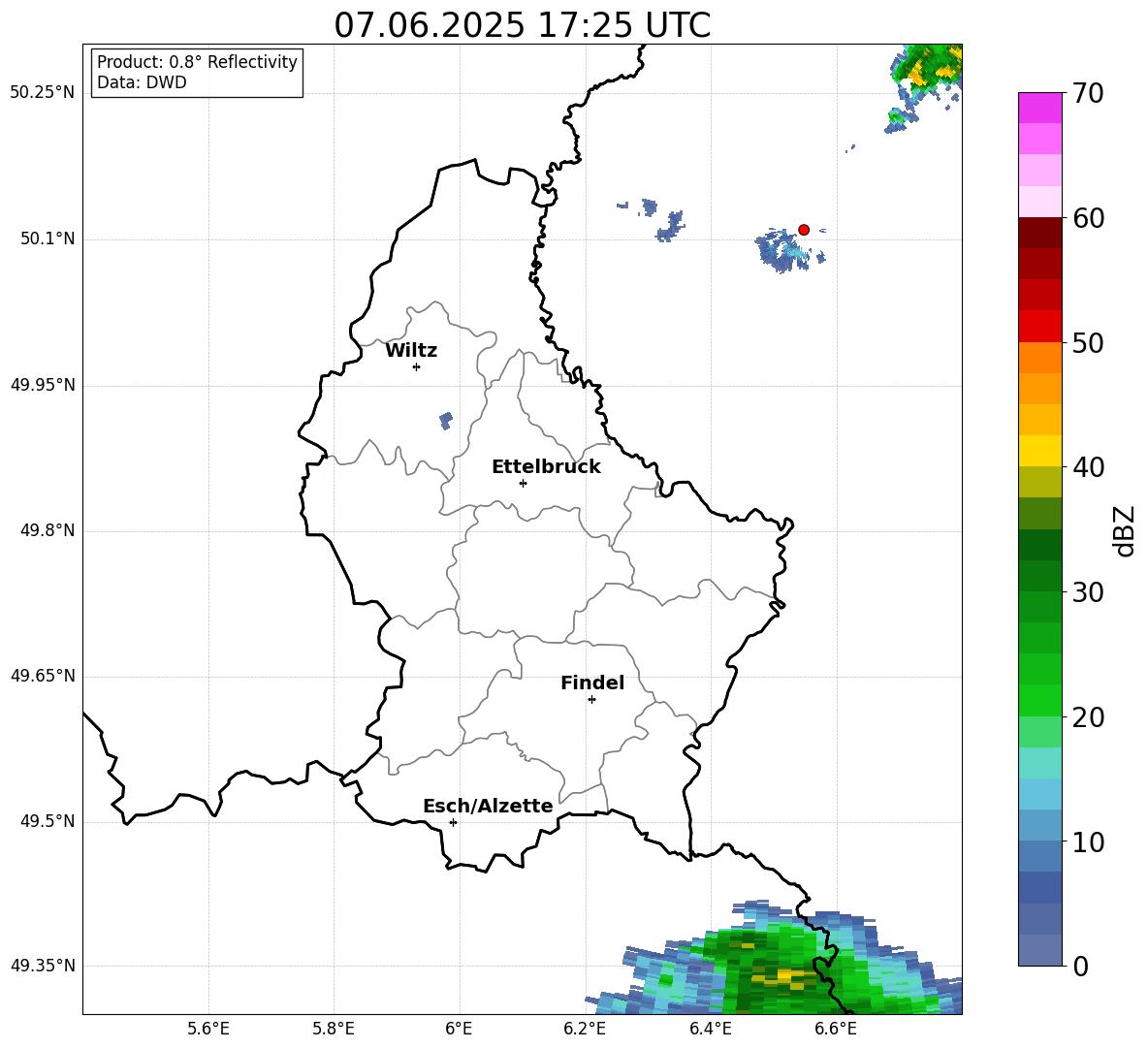Click the 50.25°N latitude label
The height and width of the screenshot is (1048, 1148).
pyautogui.click(x=43, y=93)
